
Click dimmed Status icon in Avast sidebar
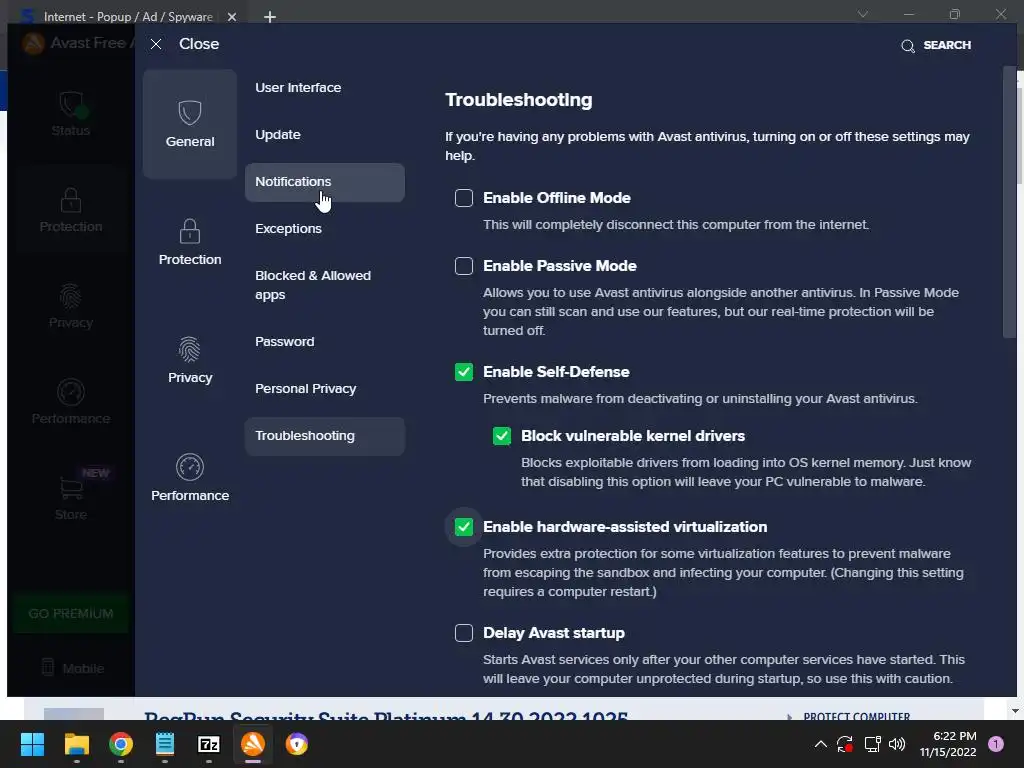71,104
